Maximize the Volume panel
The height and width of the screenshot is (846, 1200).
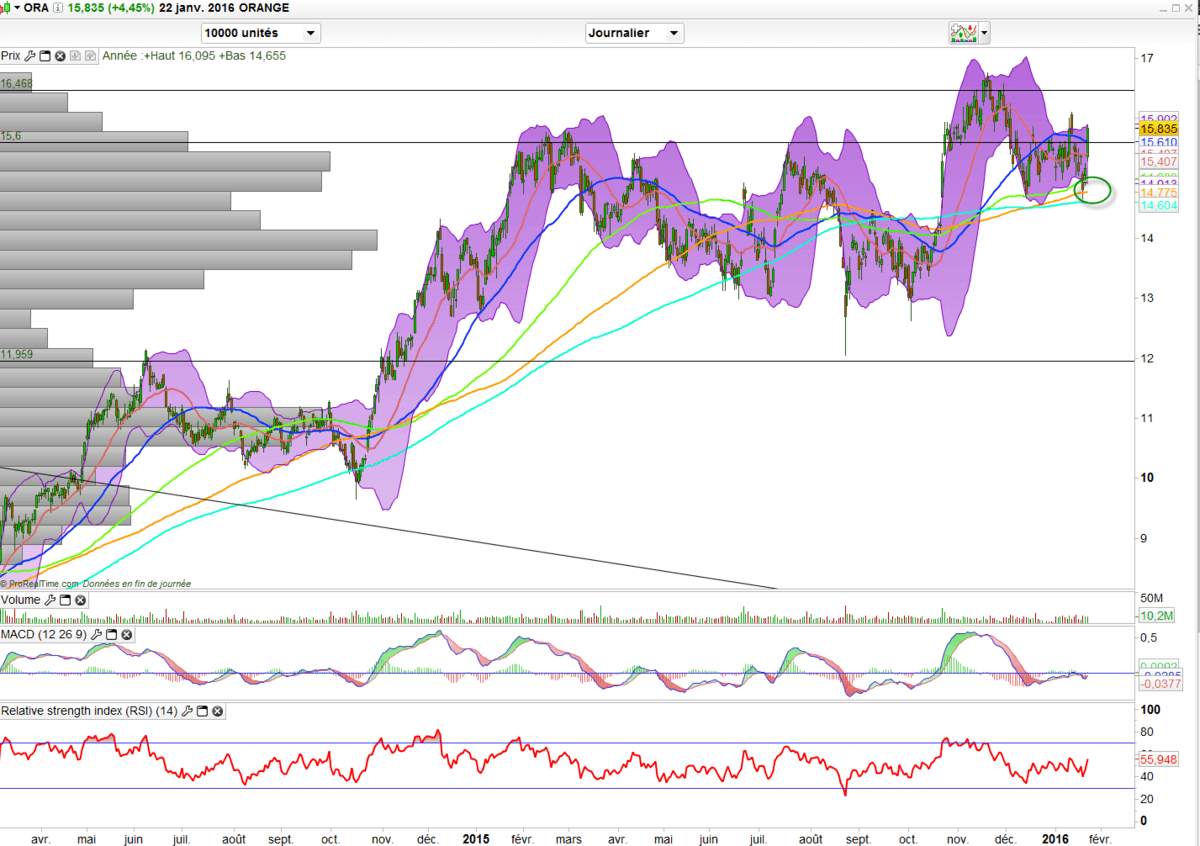(x=65, y=600)
